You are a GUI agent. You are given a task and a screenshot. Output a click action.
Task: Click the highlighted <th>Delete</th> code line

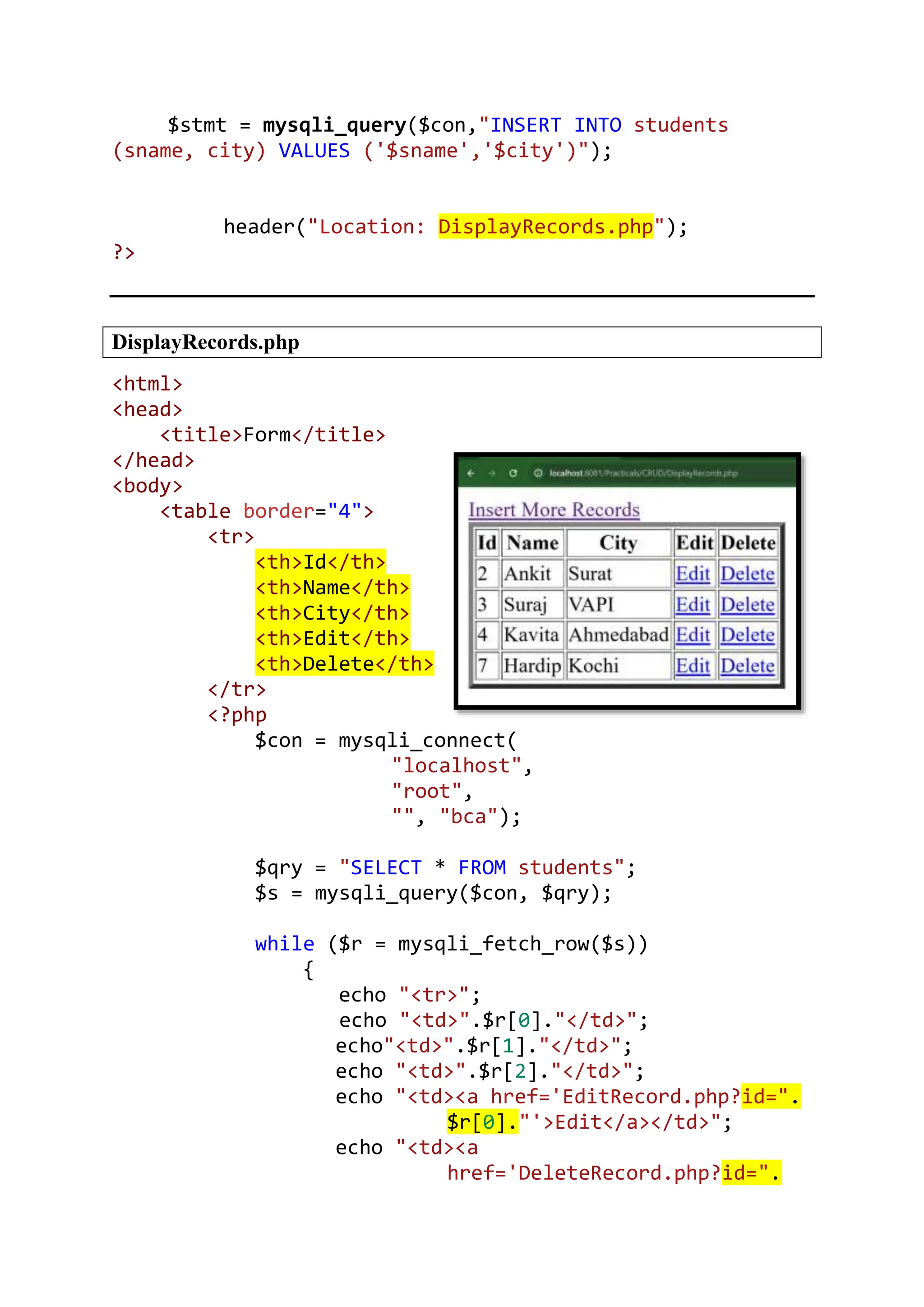pos(344,664)
